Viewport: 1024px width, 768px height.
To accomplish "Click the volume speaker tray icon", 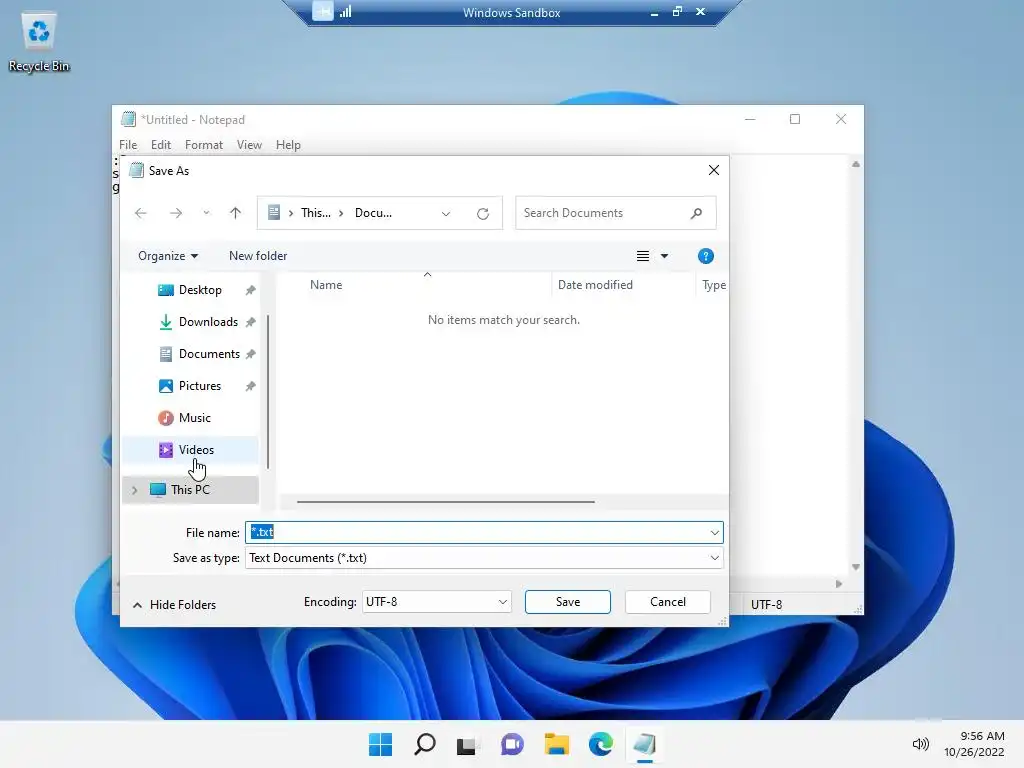I will pos(920,744).
